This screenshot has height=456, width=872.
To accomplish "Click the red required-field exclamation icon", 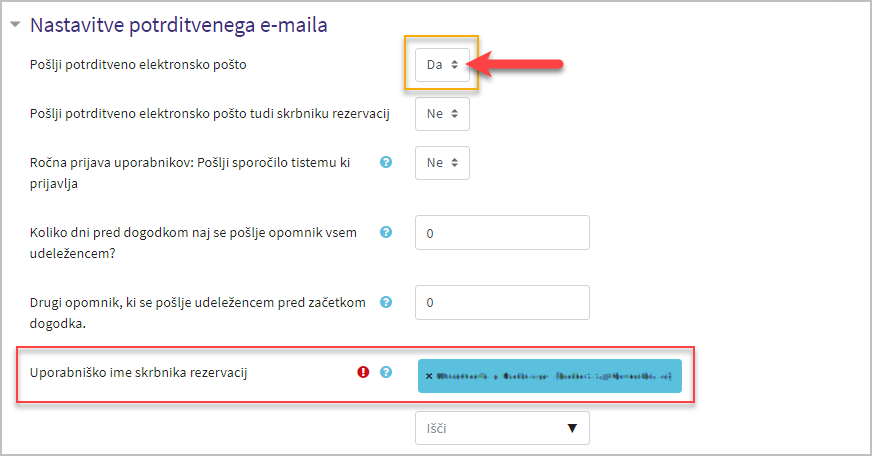I will pyautogui.click(x=363, y=372).
